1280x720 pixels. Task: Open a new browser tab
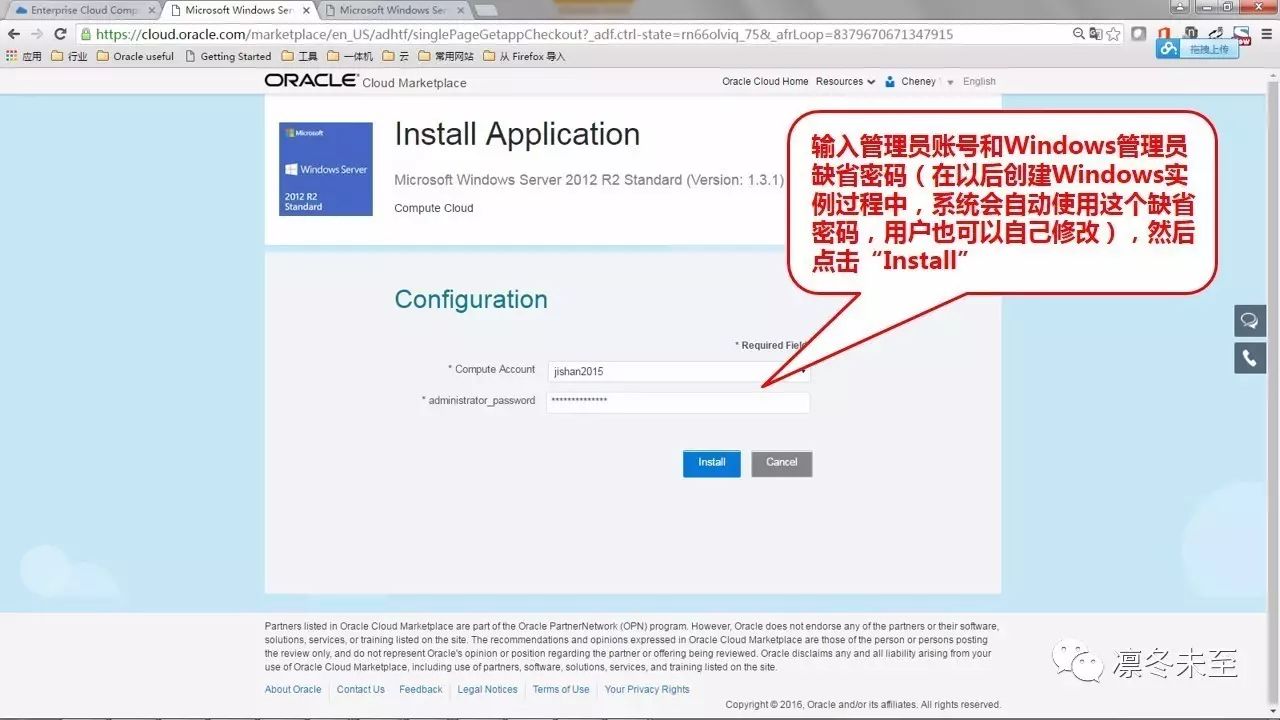(487, 11)
